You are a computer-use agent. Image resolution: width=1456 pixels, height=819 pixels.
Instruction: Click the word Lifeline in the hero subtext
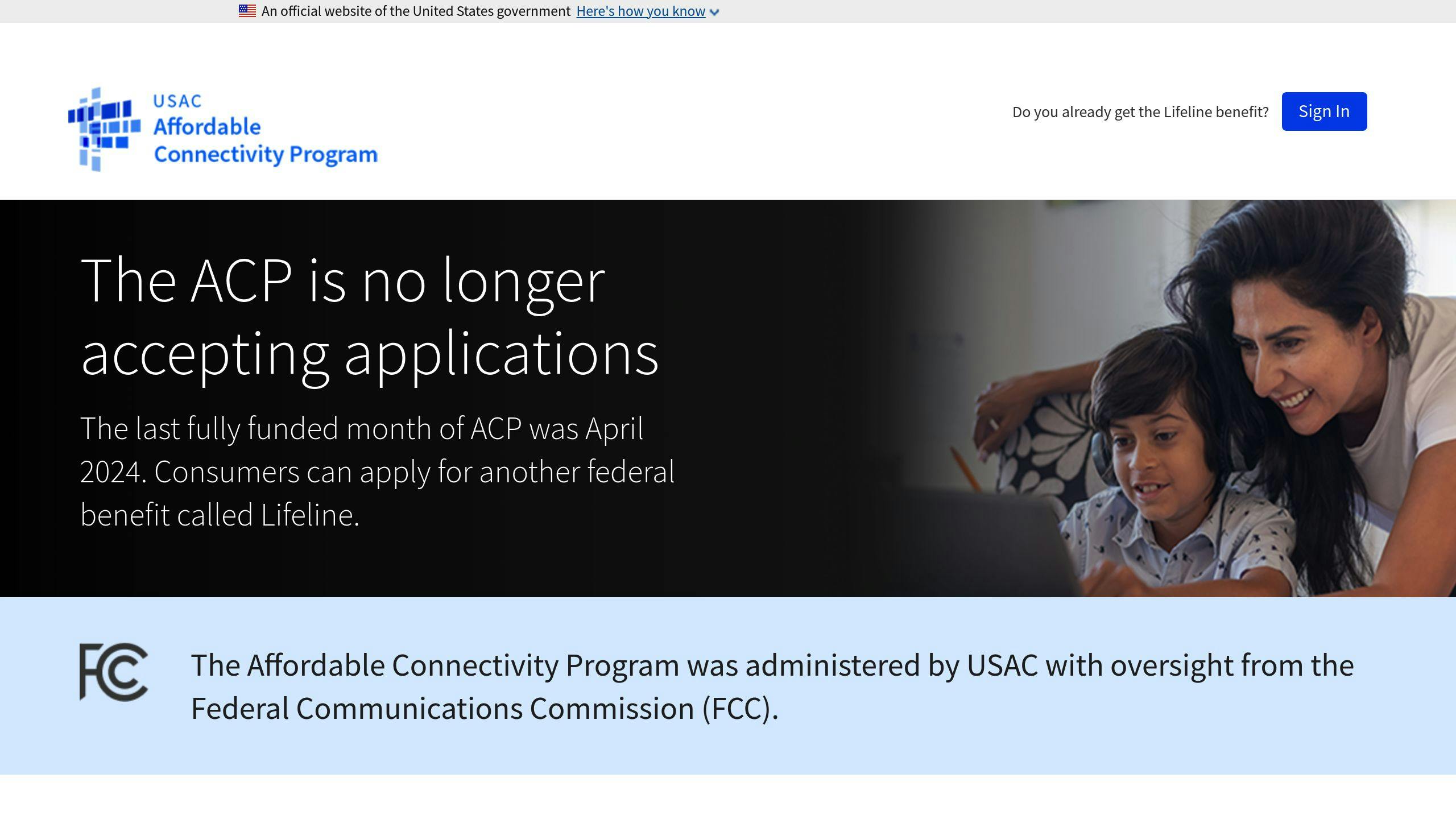pos(309,515)
